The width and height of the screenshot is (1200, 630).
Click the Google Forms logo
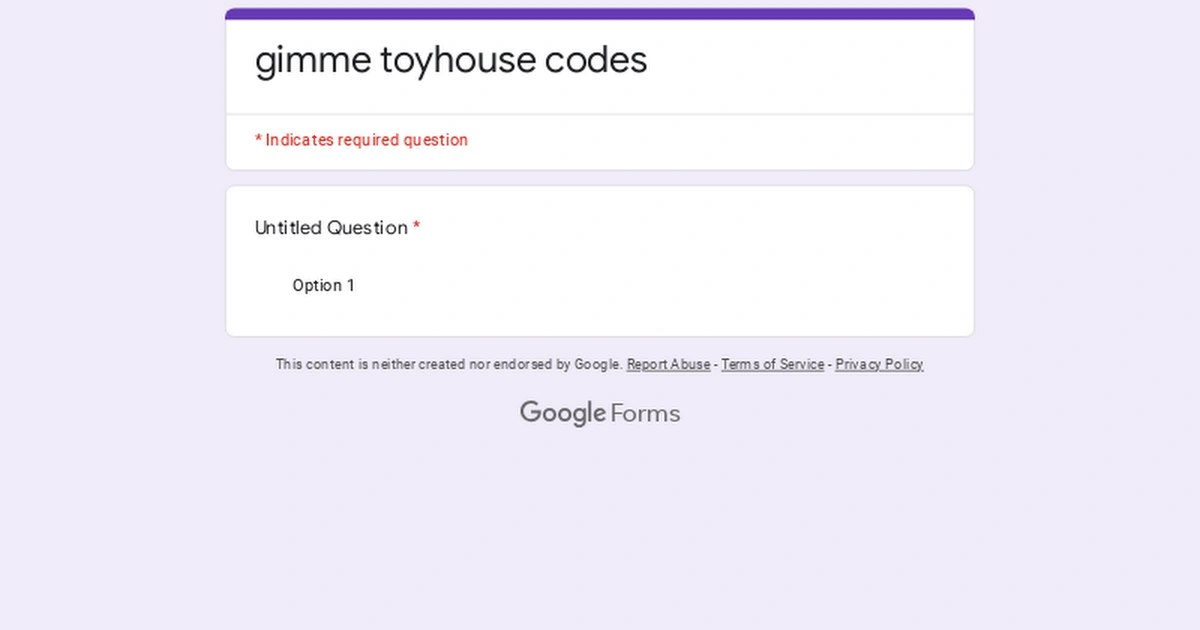(599, 412)
